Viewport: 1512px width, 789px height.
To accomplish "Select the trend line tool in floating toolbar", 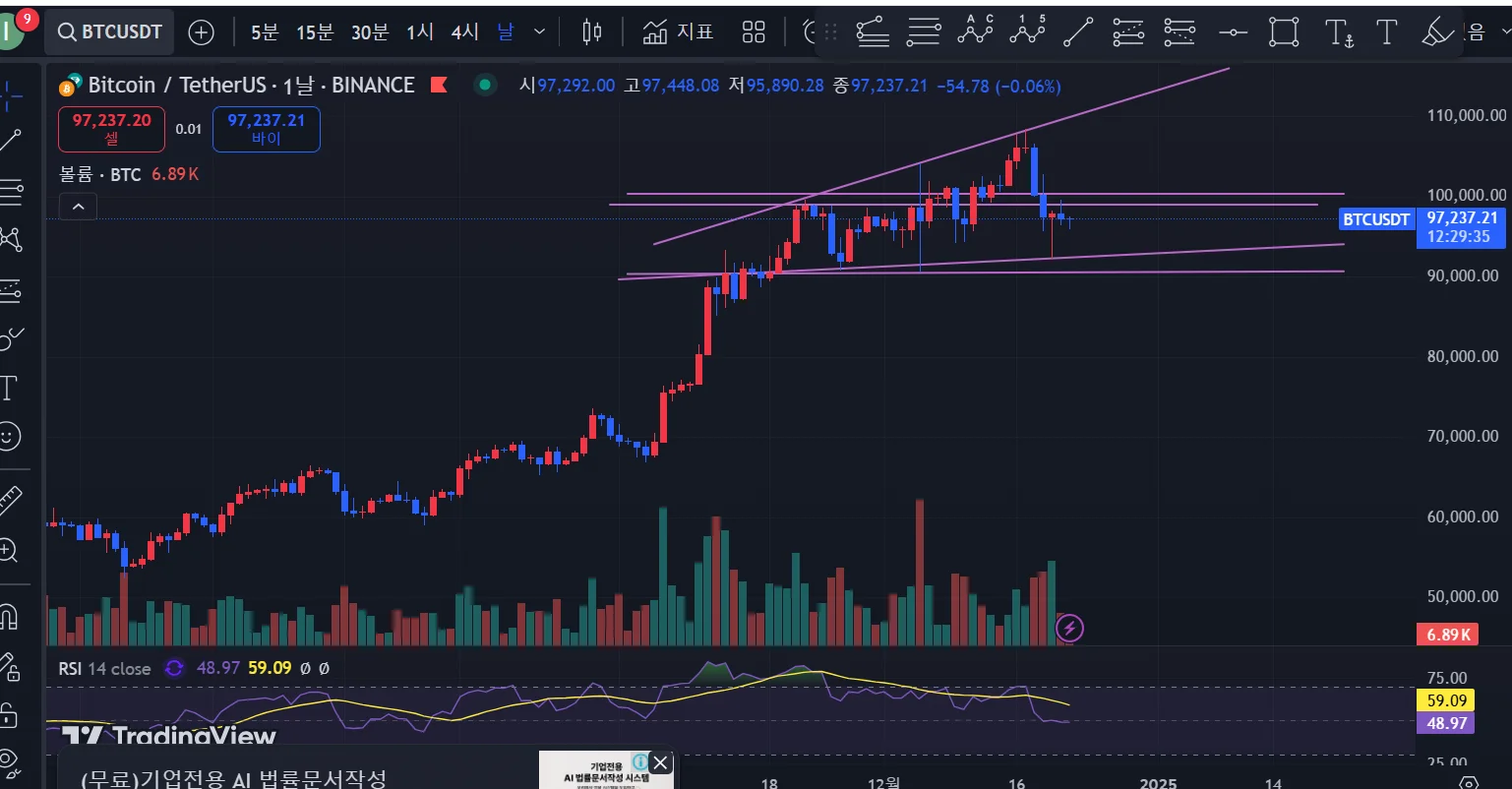I will click(1079, 32).
